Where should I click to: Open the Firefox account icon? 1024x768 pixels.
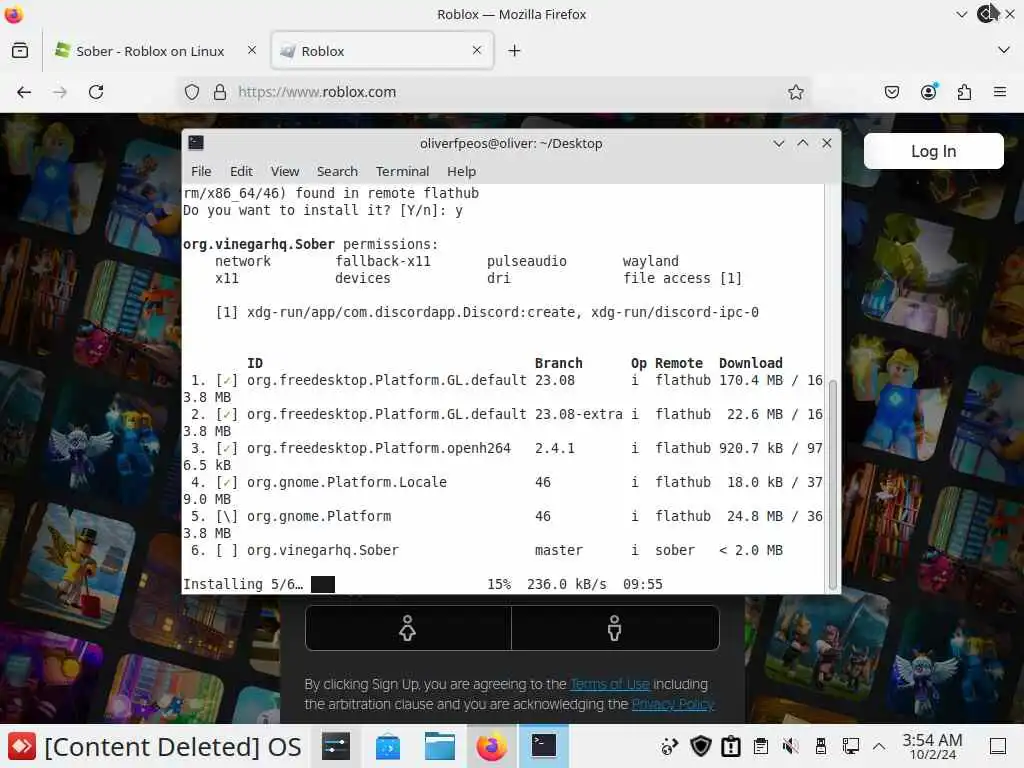pyautogui.click(x=928, y=92)
